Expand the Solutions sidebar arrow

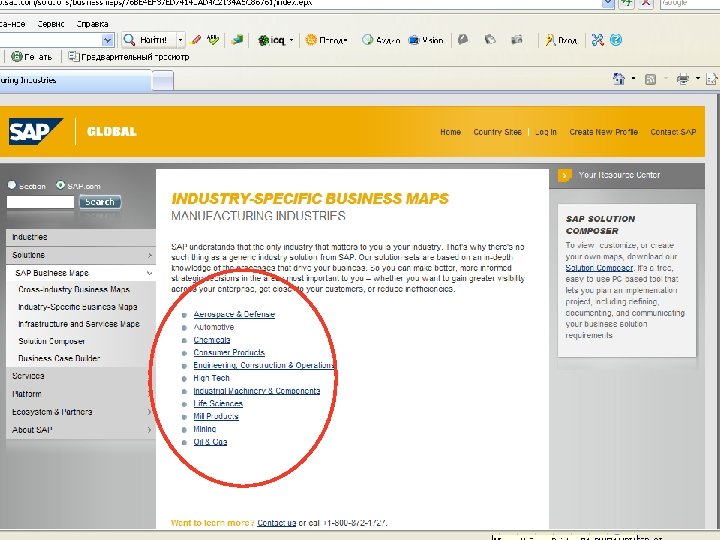pos(150,255)
